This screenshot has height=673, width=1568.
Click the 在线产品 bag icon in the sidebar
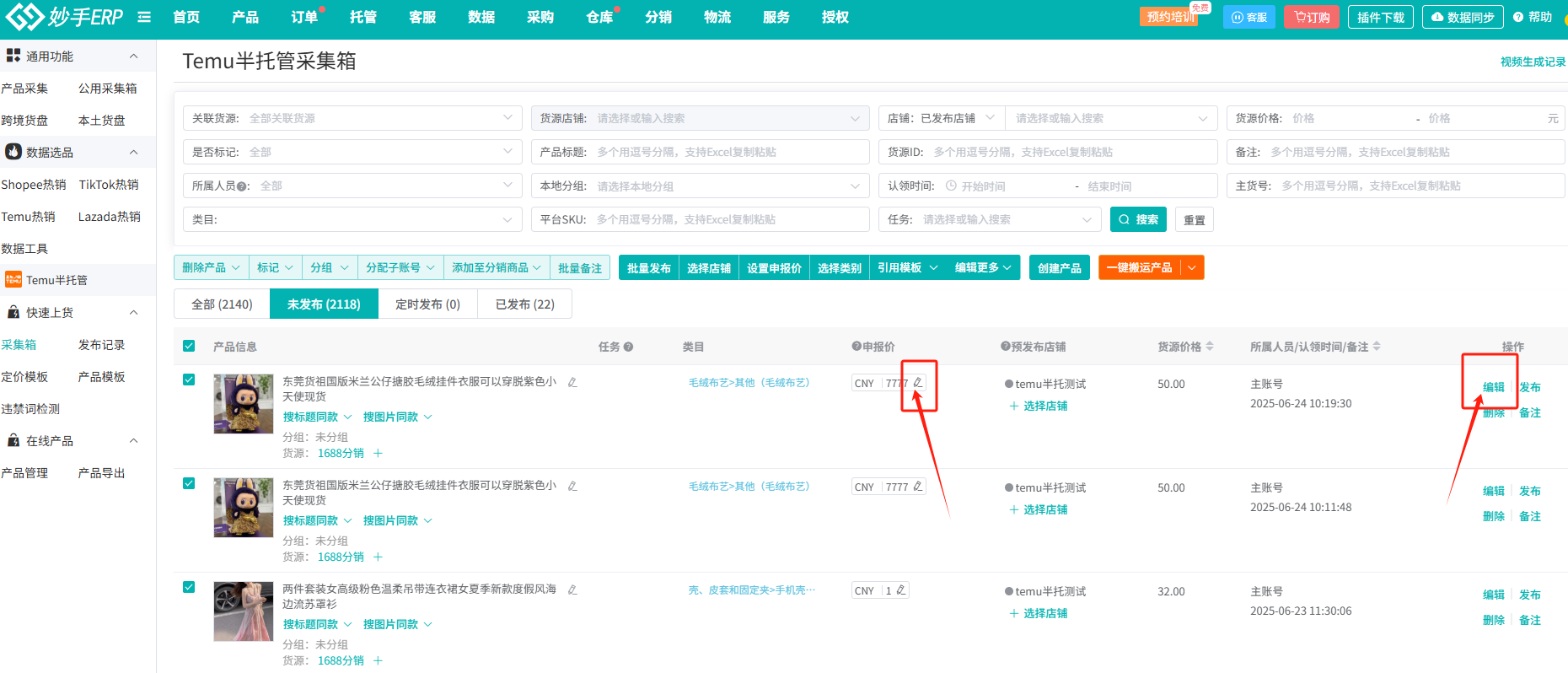[13, 440]
